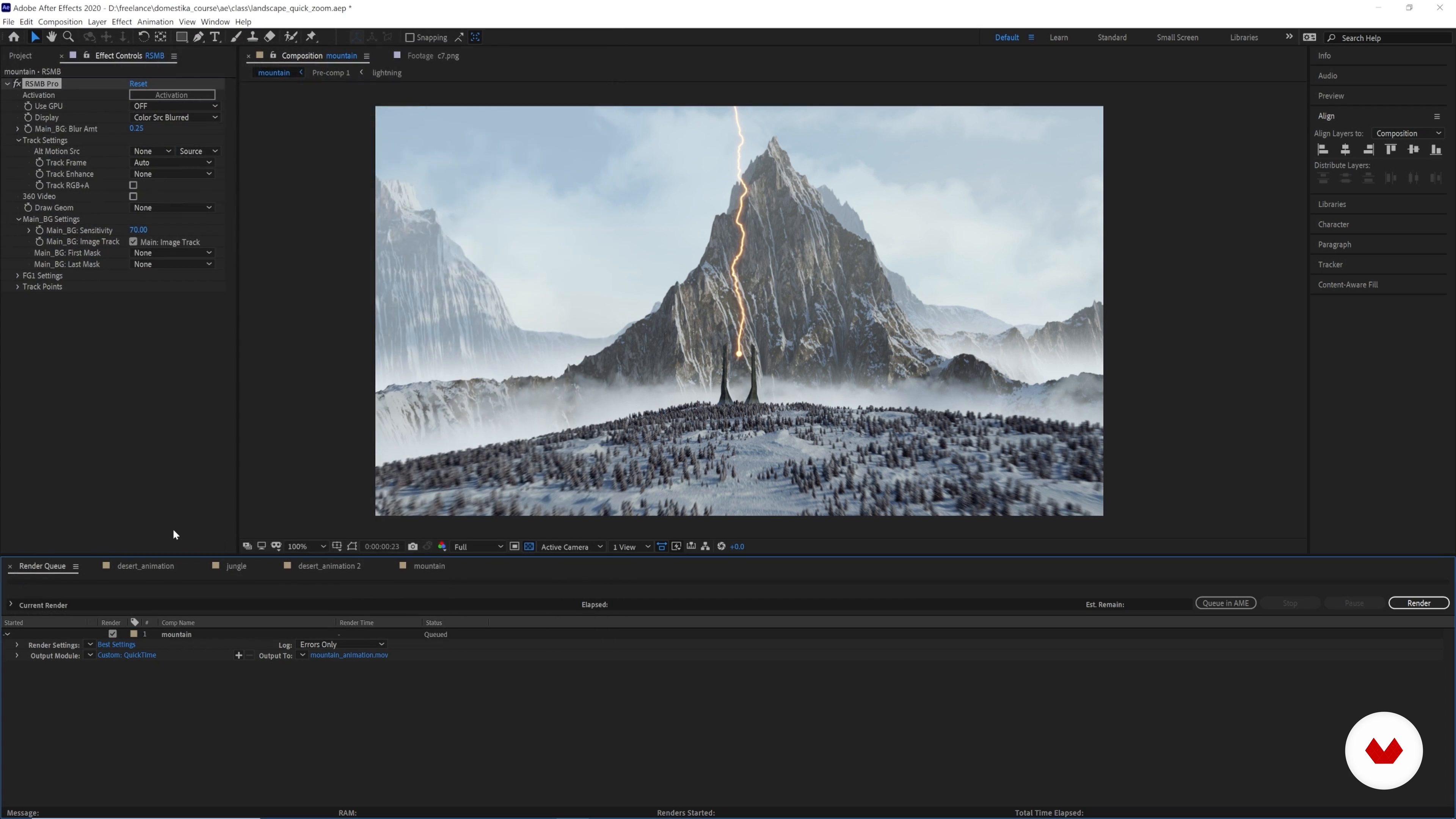The height and width of the screenshot is (819, 1456).
Task: Switch to the jungle timeline tab
Action: click(x=236, y=566)
